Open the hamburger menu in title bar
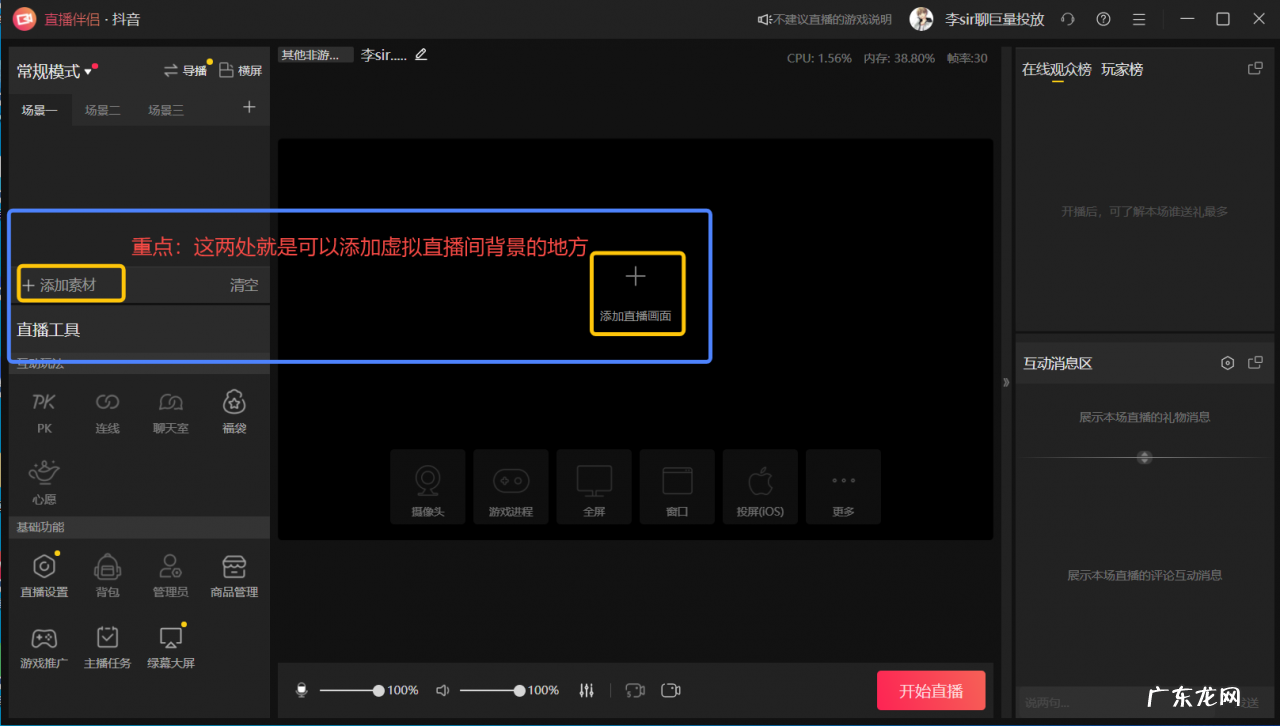This screenshot has height=726, width=1280. tap(1138, 18)
